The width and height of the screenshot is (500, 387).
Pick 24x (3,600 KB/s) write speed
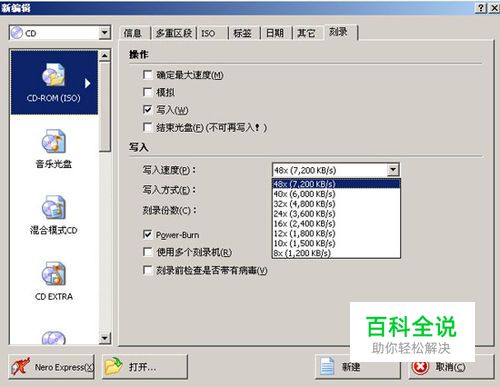pos(336,214)
